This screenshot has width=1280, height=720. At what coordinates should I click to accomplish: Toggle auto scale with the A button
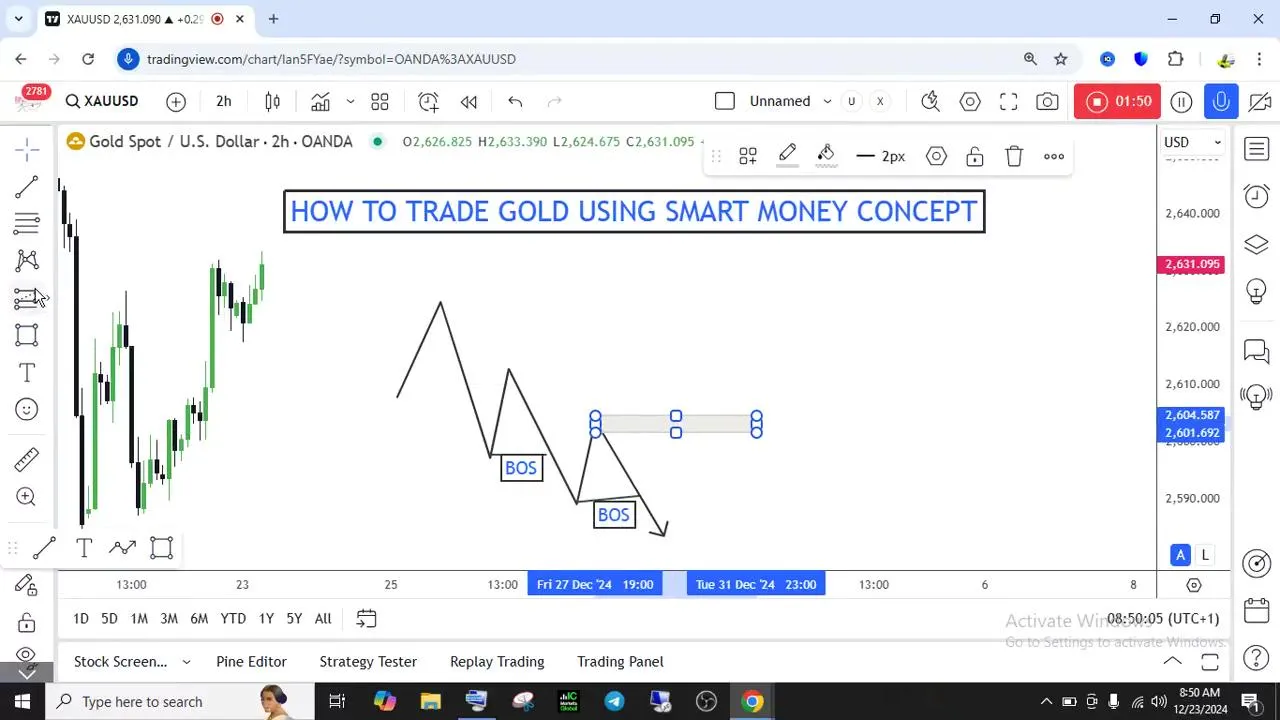[x=1181, y=555]
